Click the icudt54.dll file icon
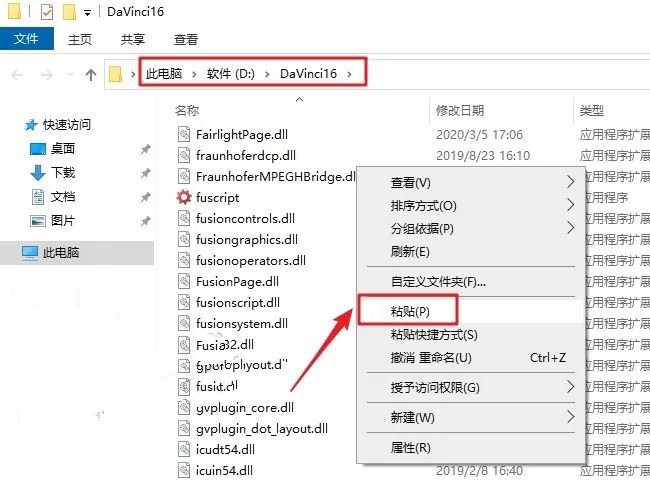650x482 pixels. click(184, 450)
